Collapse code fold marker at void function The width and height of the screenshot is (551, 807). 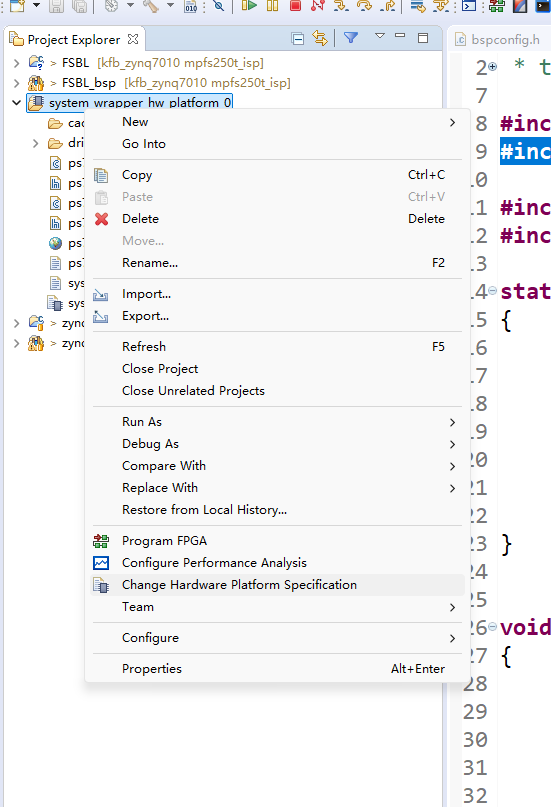(492, 626)
